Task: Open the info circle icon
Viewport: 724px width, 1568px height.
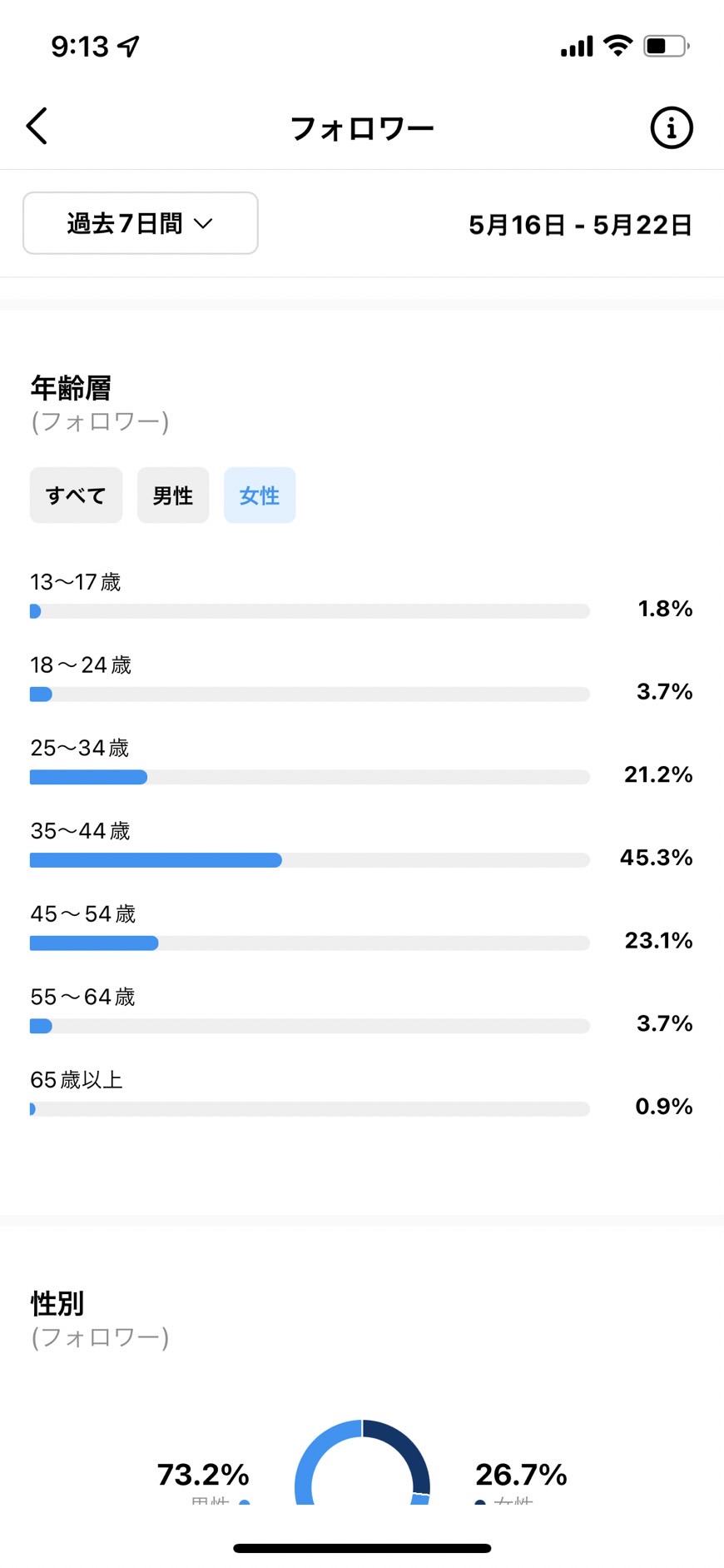Action: (x=671, y=127)
